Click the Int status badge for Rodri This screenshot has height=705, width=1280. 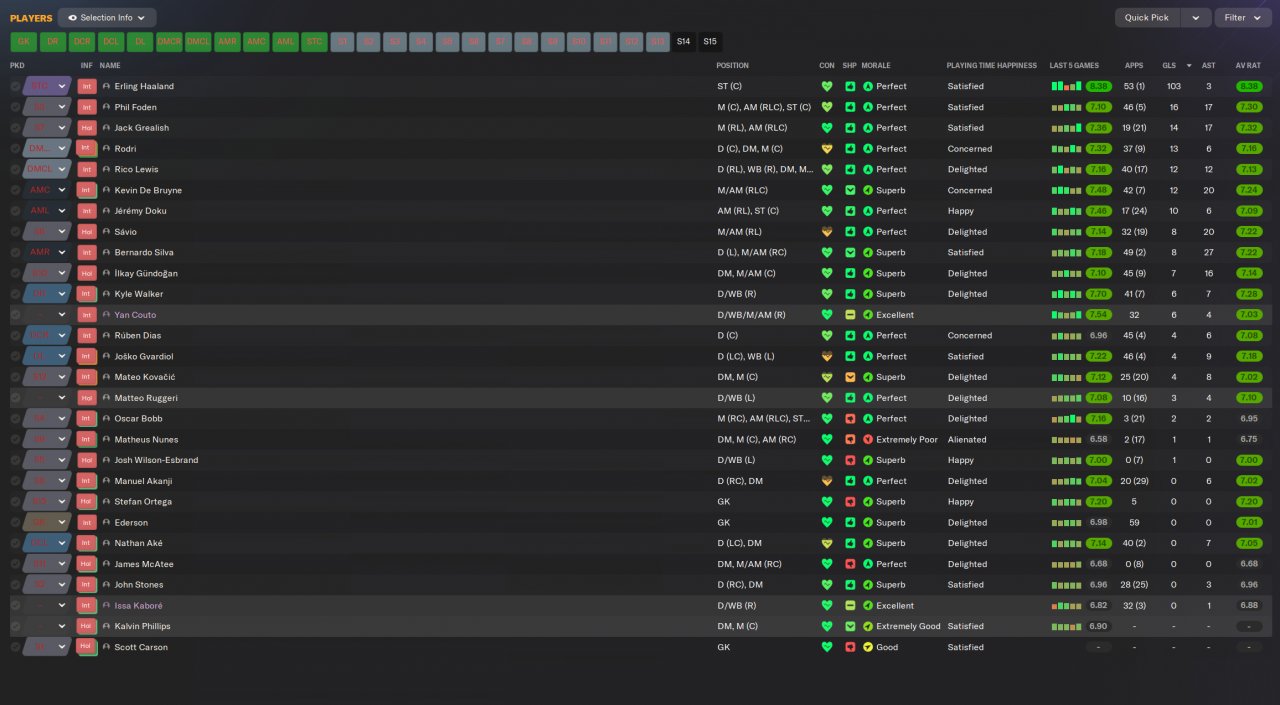87,149
